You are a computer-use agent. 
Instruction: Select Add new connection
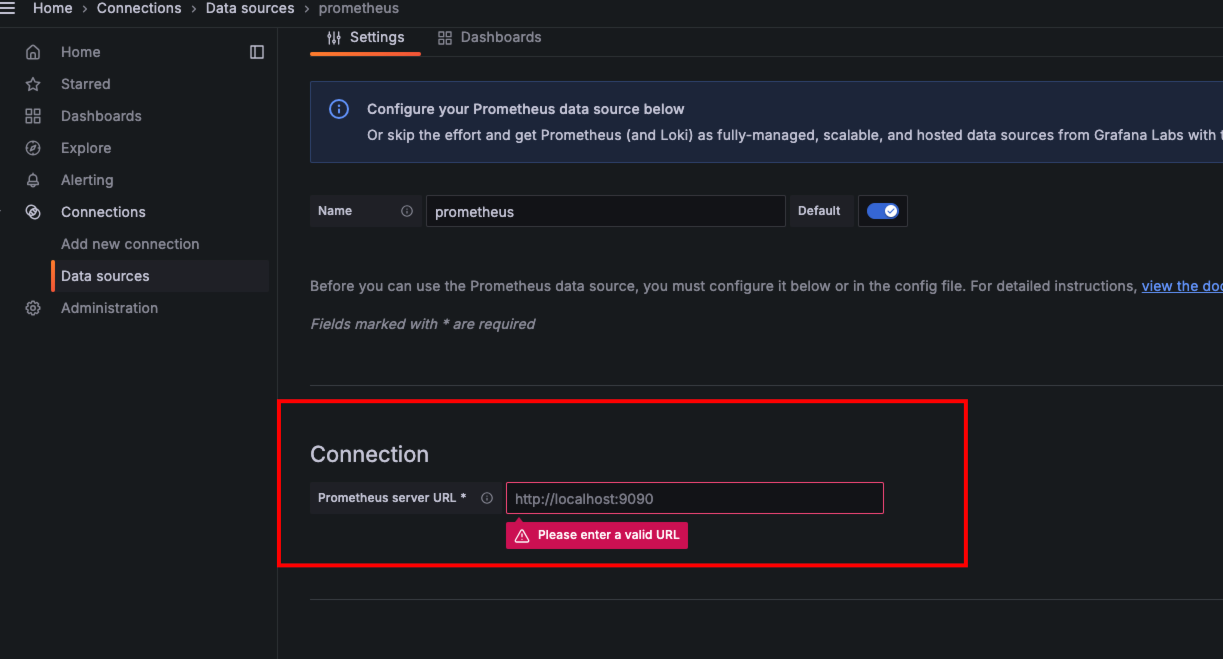[130, 244]
